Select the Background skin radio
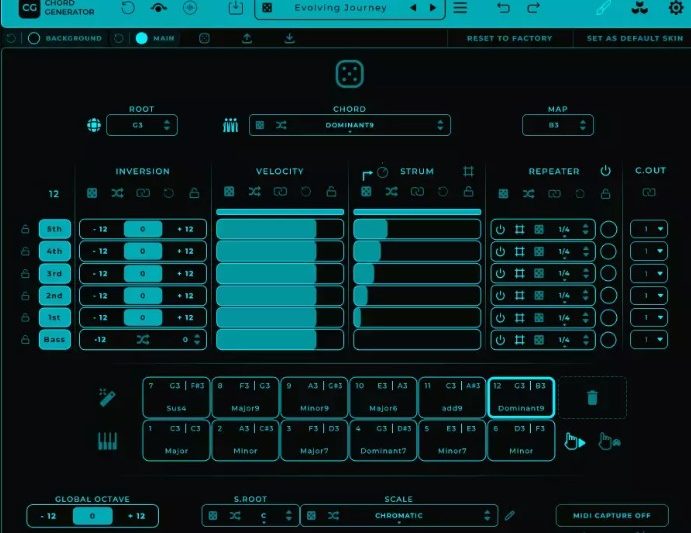This screenshot has height=533, width=691. [x=34, y=38]
